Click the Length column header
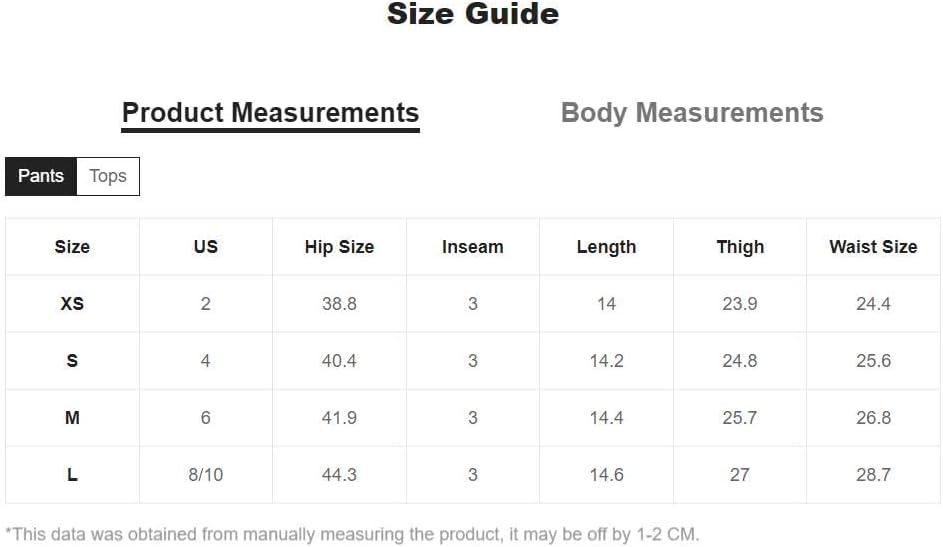The height and width of the screenshot is (547, 943). click(x=606, y=246)
